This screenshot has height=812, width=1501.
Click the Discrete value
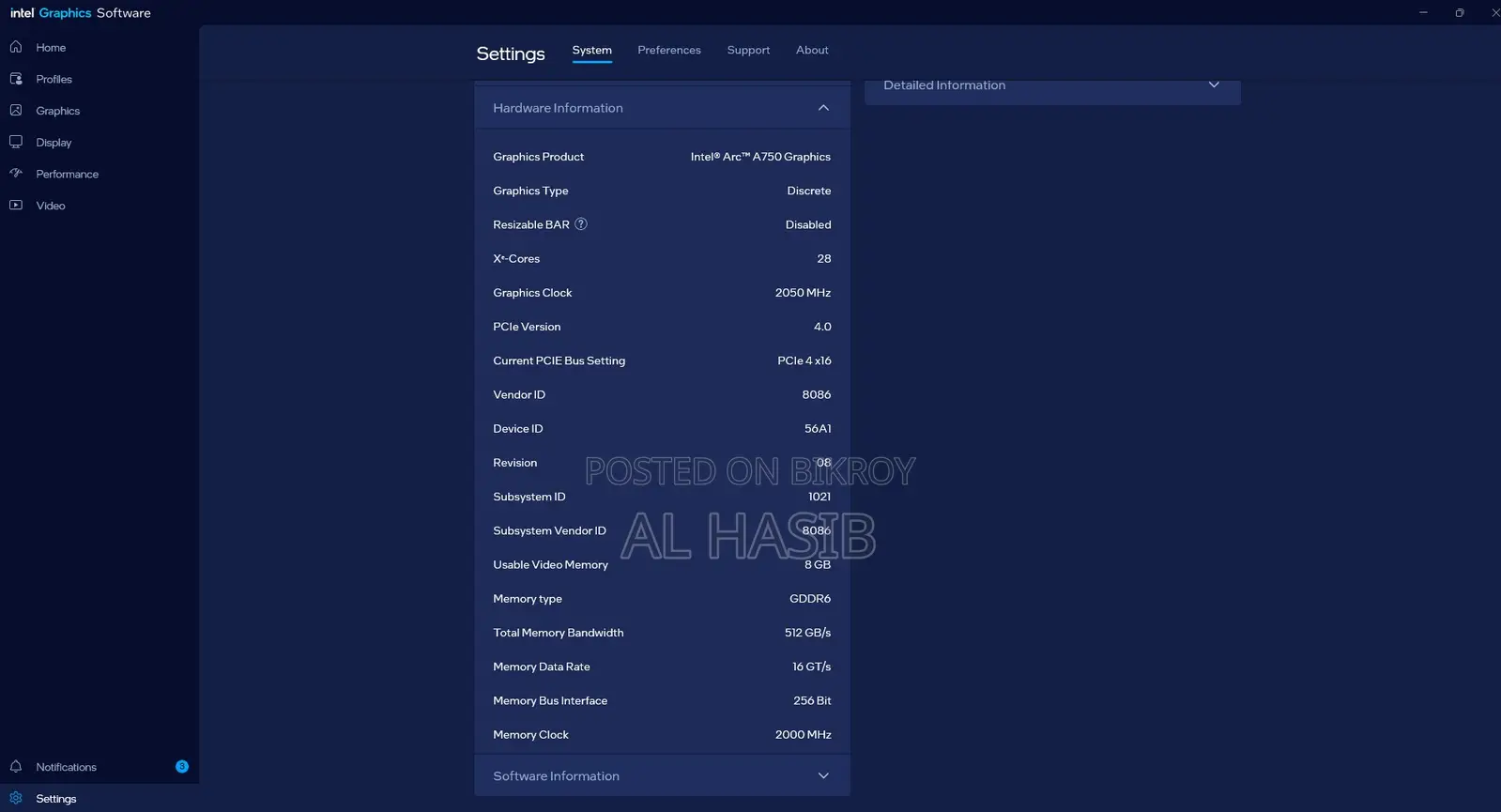coord(808,191)
